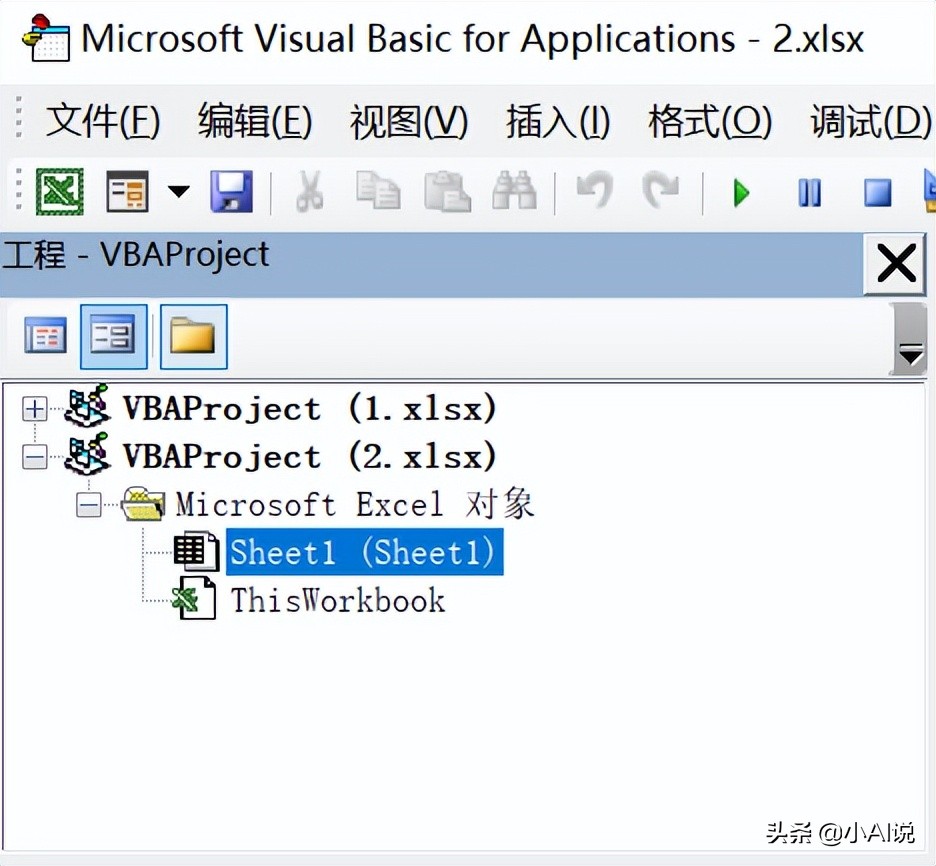
Task: Click the Insert UserForm toolbar icon
Action: tap(127, 192)
